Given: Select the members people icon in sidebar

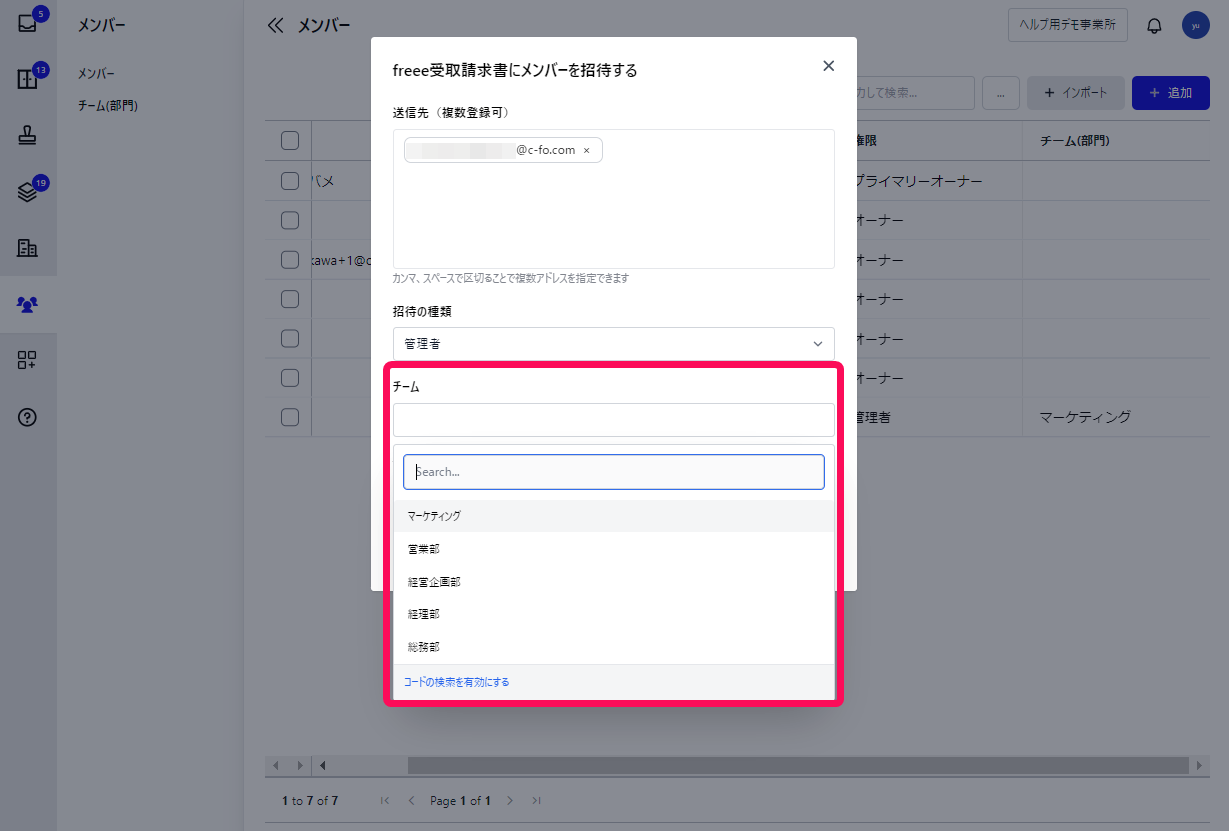Looking at the screenshot, I should tap(28, 304).
